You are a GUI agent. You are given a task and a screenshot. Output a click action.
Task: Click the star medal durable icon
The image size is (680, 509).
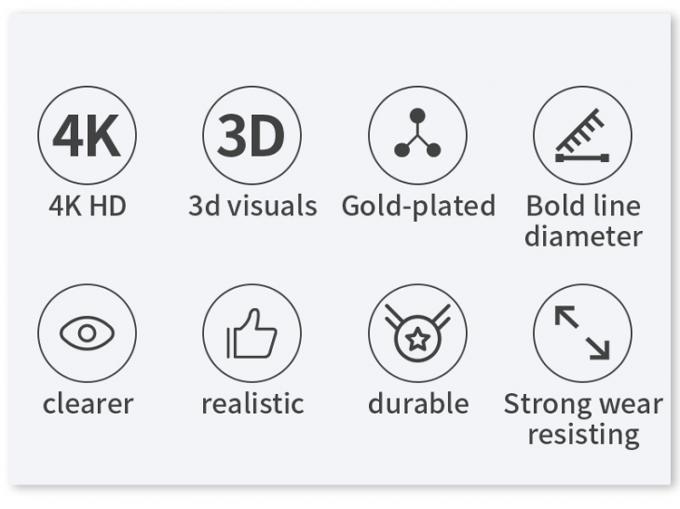pos(417,333)
